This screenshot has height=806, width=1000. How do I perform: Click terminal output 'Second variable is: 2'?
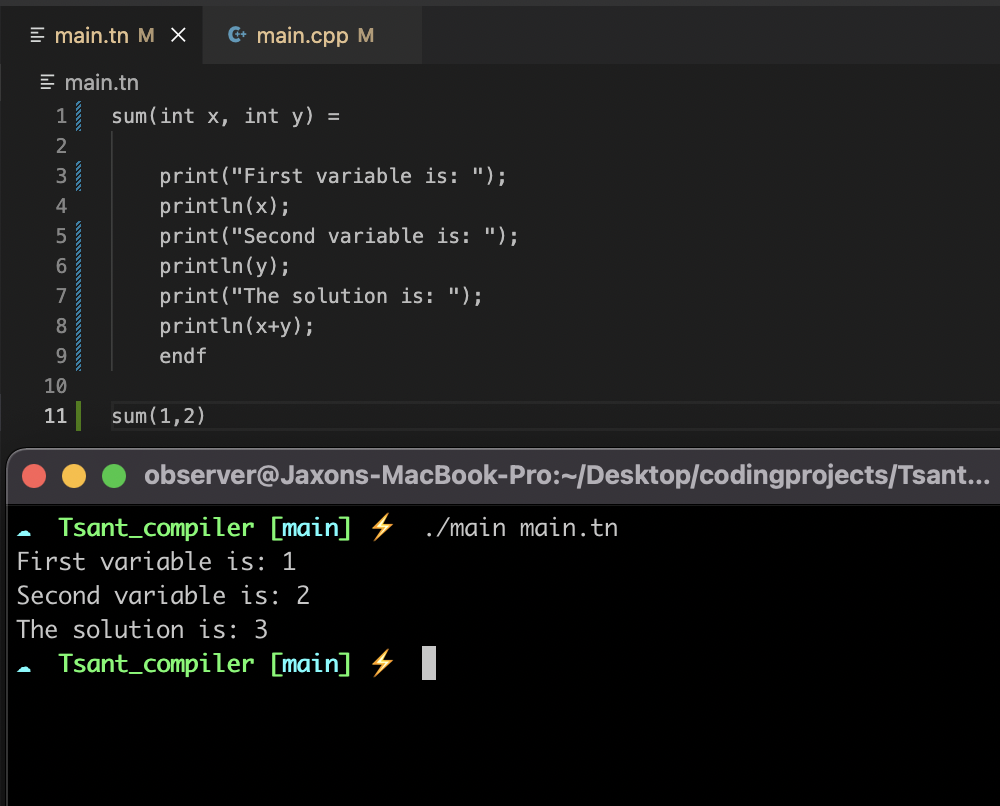(x=163, y=596)
